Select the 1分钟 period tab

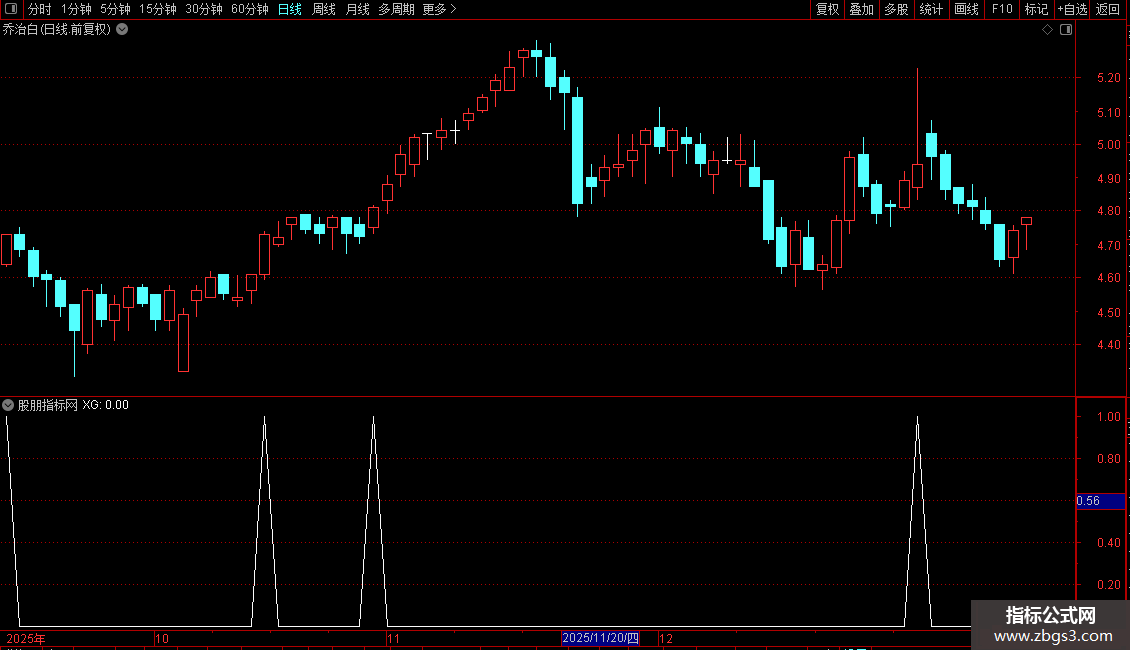click(76, 9)
